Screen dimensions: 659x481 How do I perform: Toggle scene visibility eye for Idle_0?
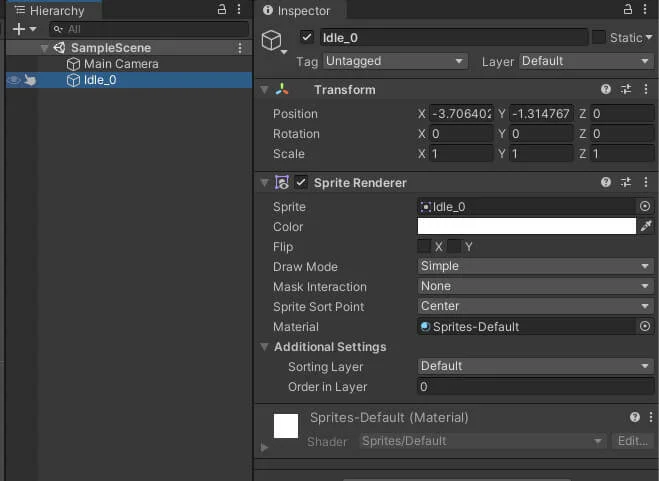[x=14, y=79]
